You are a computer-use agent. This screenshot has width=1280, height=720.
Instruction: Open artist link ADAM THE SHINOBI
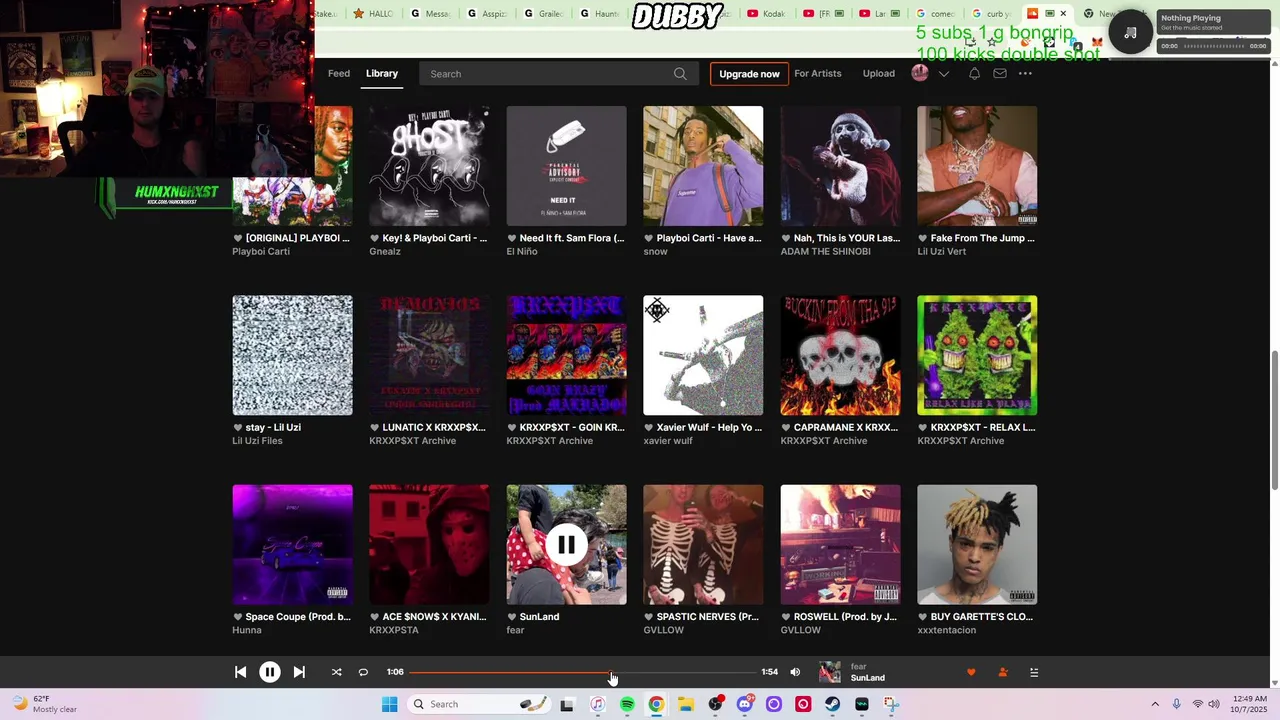click(825, 251)
